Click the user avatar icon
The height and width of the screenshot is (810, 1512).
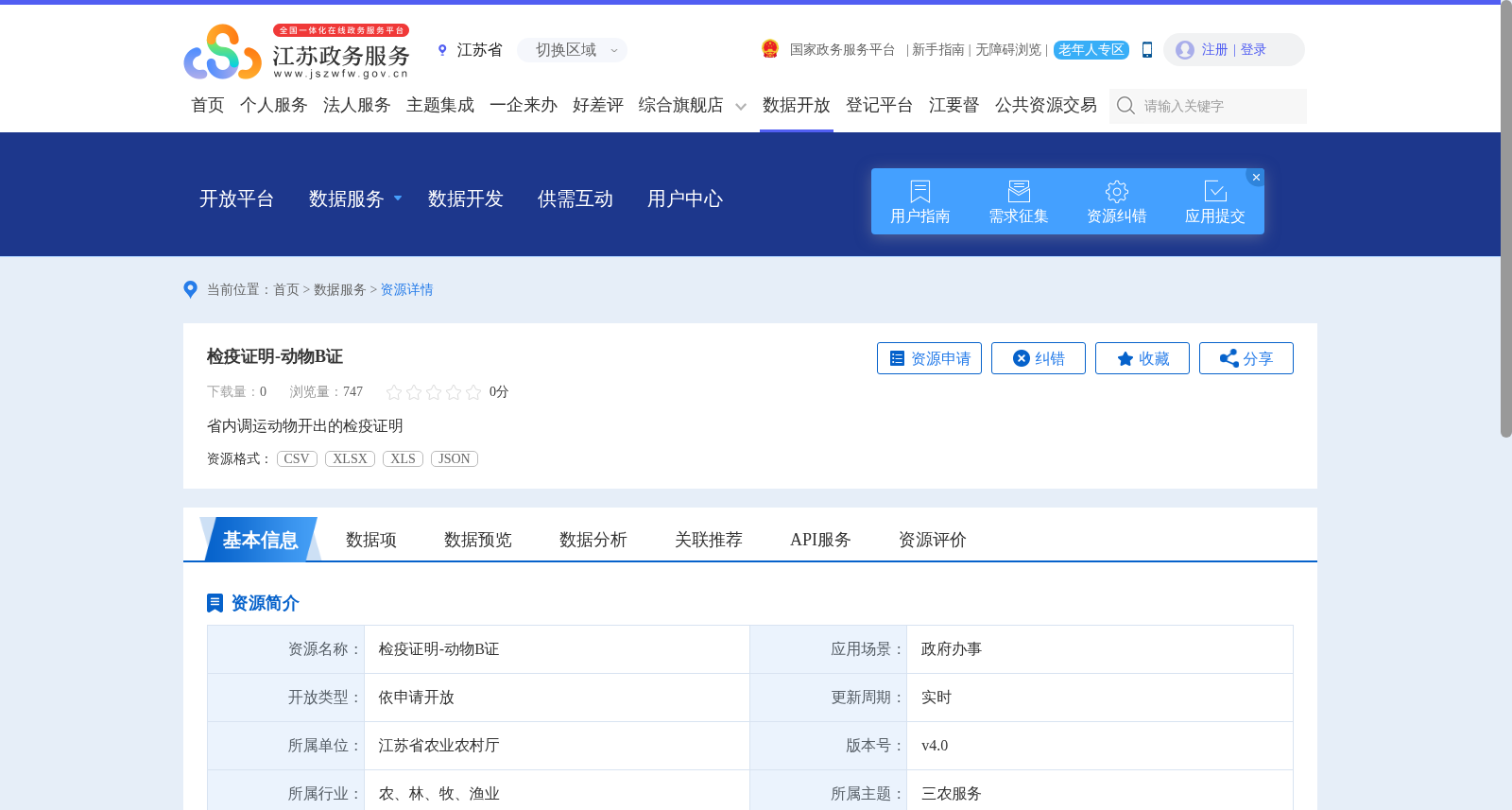[1185, 50]
